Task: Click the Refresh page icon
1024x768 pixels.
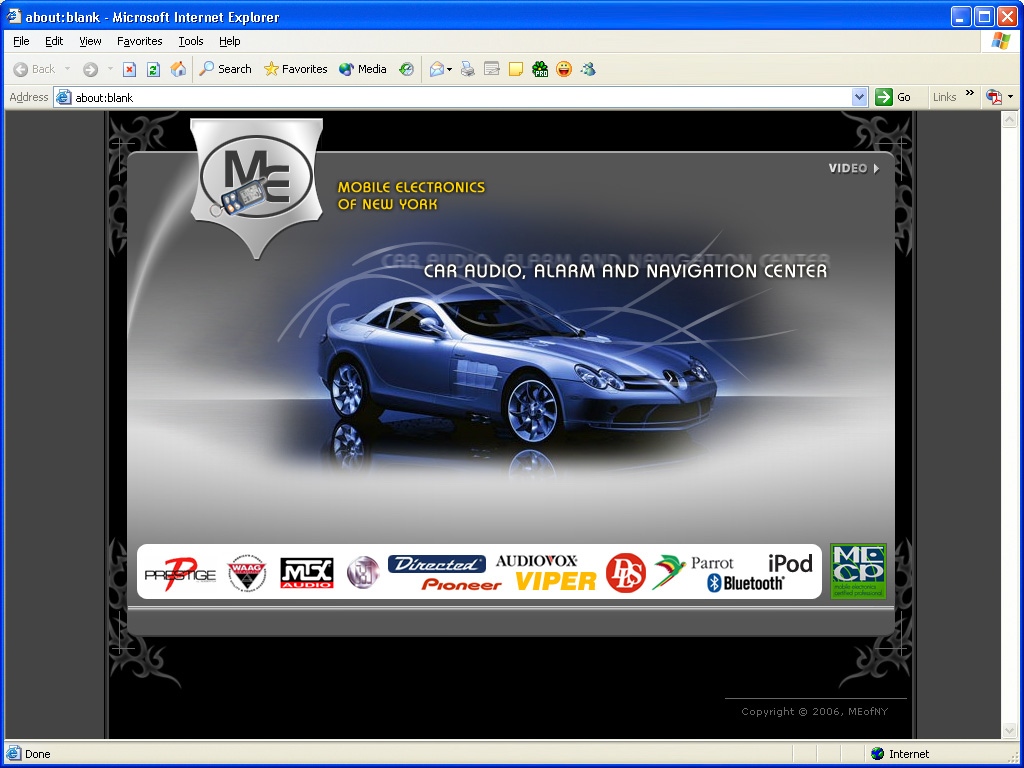Action: 153,69
